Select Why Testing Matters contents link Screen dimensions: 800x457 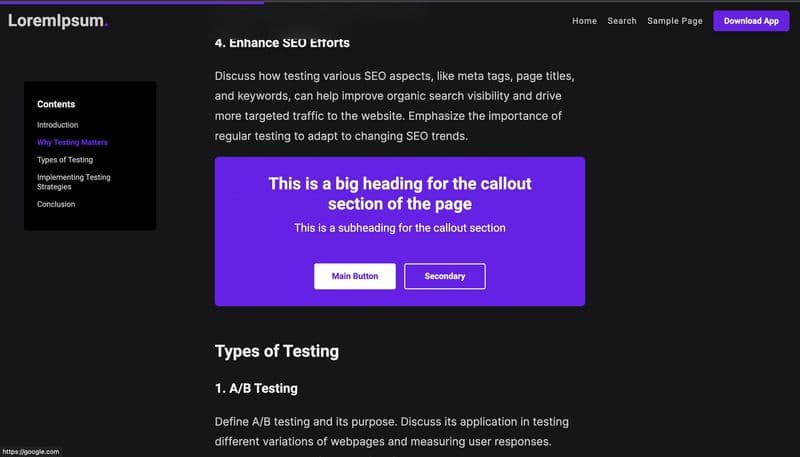tap(72, 142)
